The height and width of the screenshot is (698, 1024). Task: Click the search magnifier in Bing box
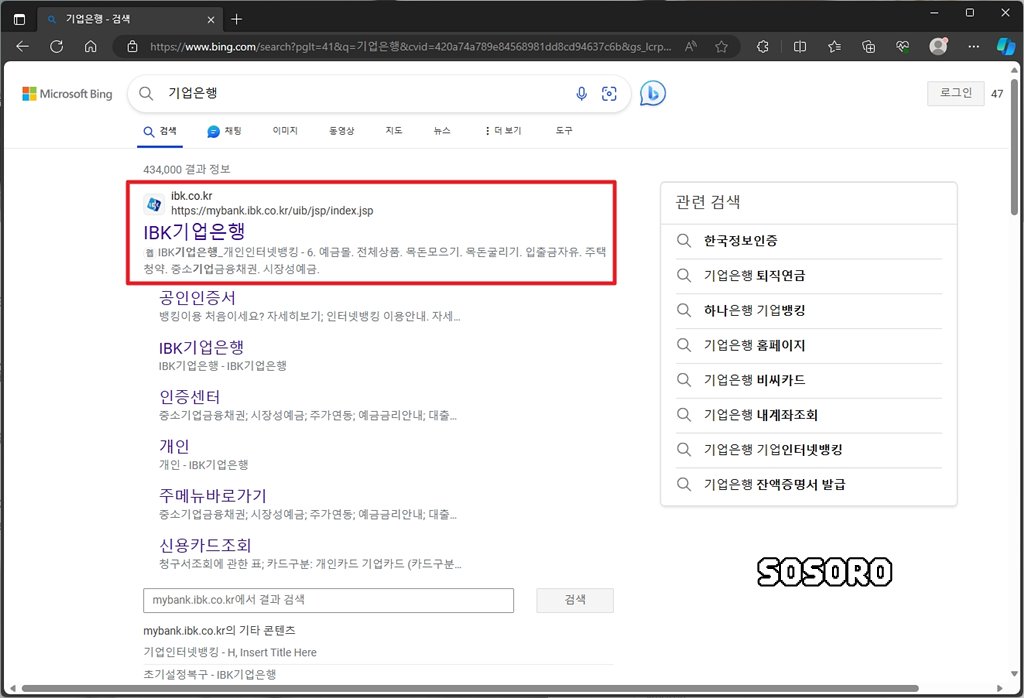(146, 94)
